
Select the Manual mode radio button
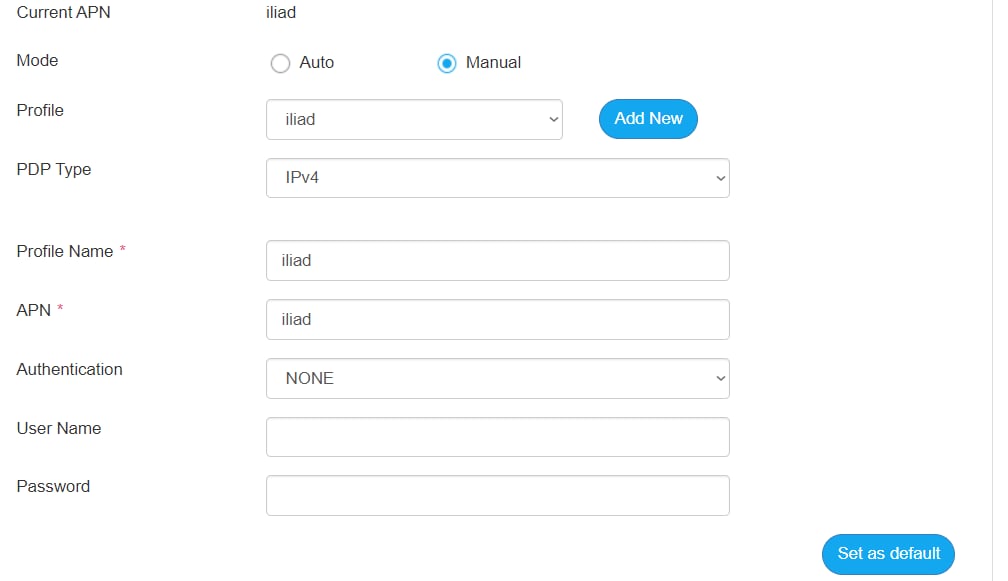click(x=447, y=64)
